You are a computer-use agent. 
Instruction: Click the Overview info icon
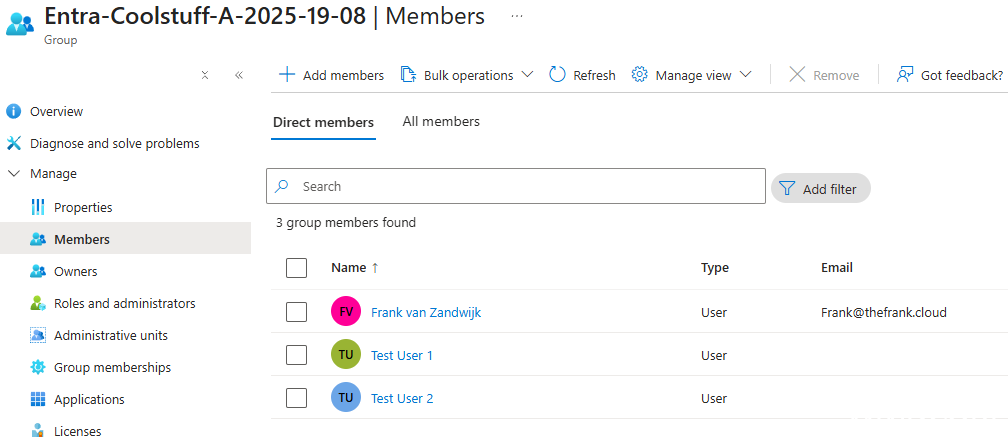click(14, 111)
